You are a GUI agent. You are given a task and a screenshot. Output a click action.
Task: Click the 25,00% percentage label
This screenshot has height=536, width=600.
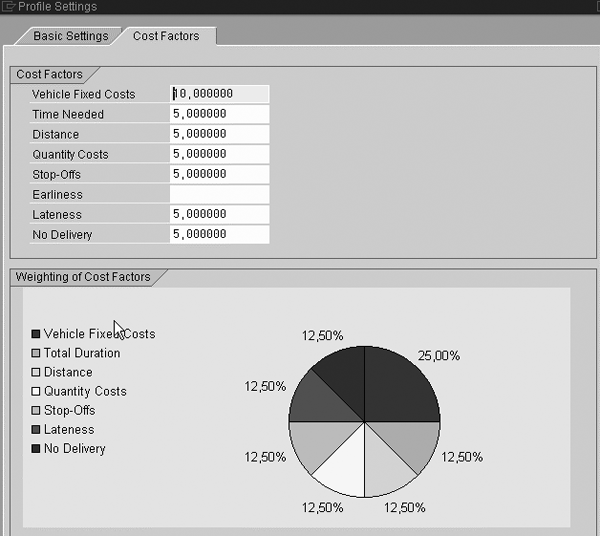coord(439,356)
